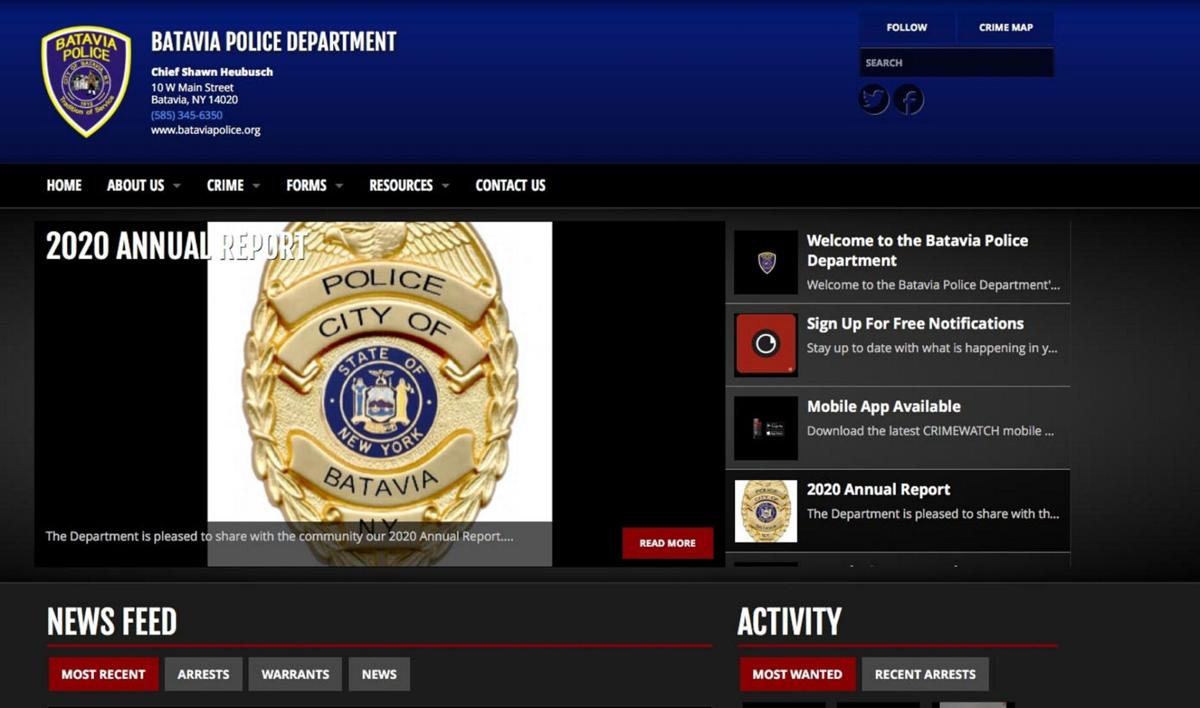This screenshot has height=708, width=1200.
Task: Visit www.bataviapolice.org link
Action: pos(207,129)
